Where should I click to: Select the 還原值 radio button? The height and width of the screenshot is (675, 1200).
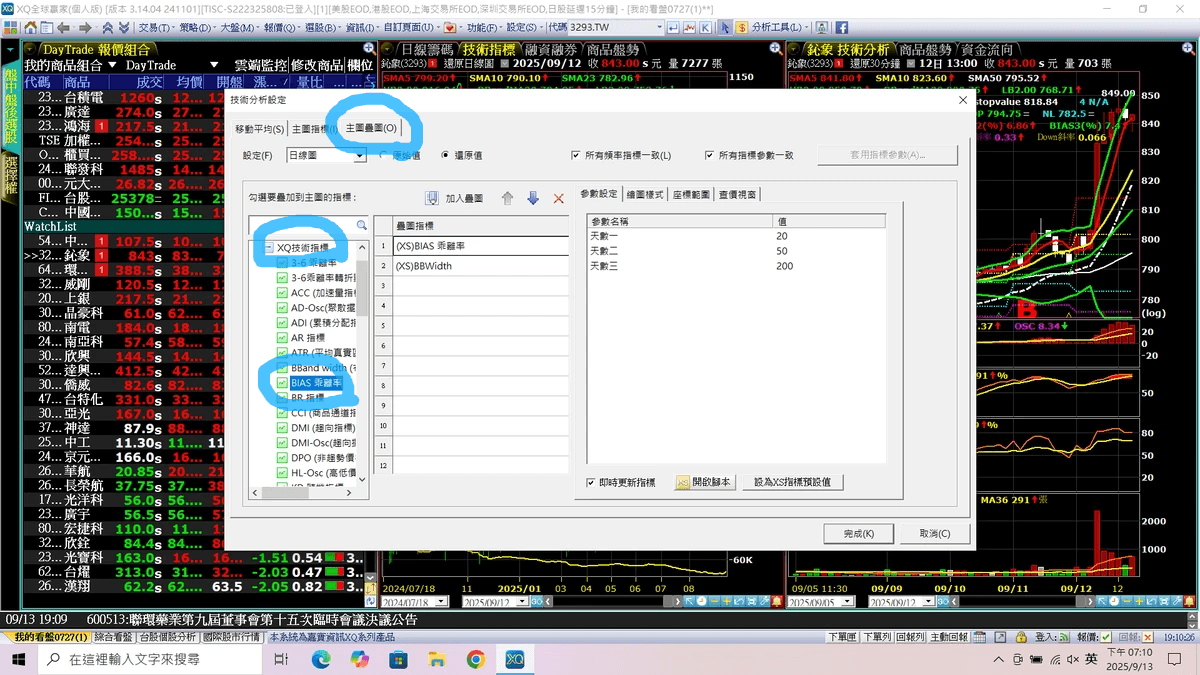coord(446,155)
